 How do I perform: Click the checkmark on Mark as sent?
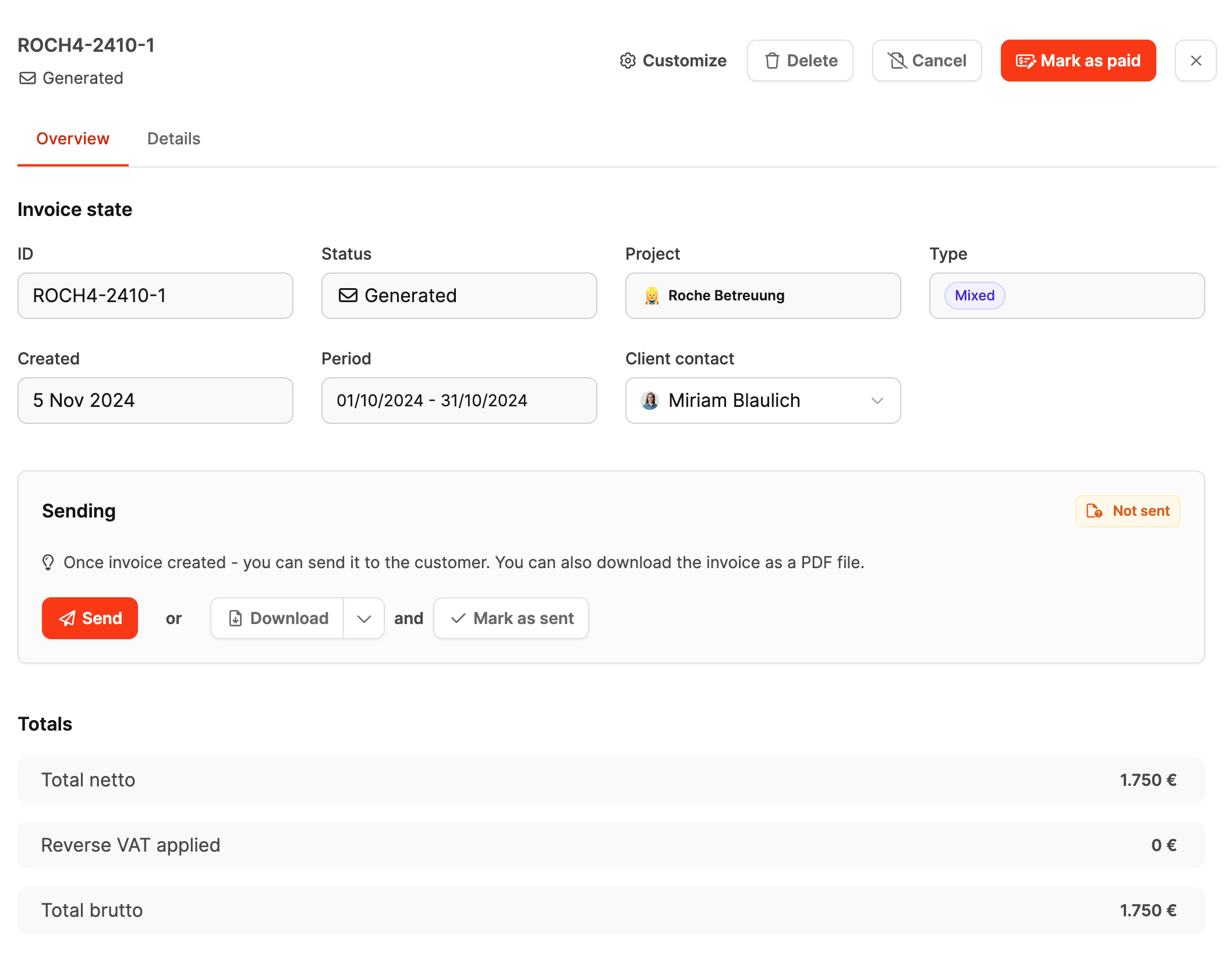(x=458, y=618)
